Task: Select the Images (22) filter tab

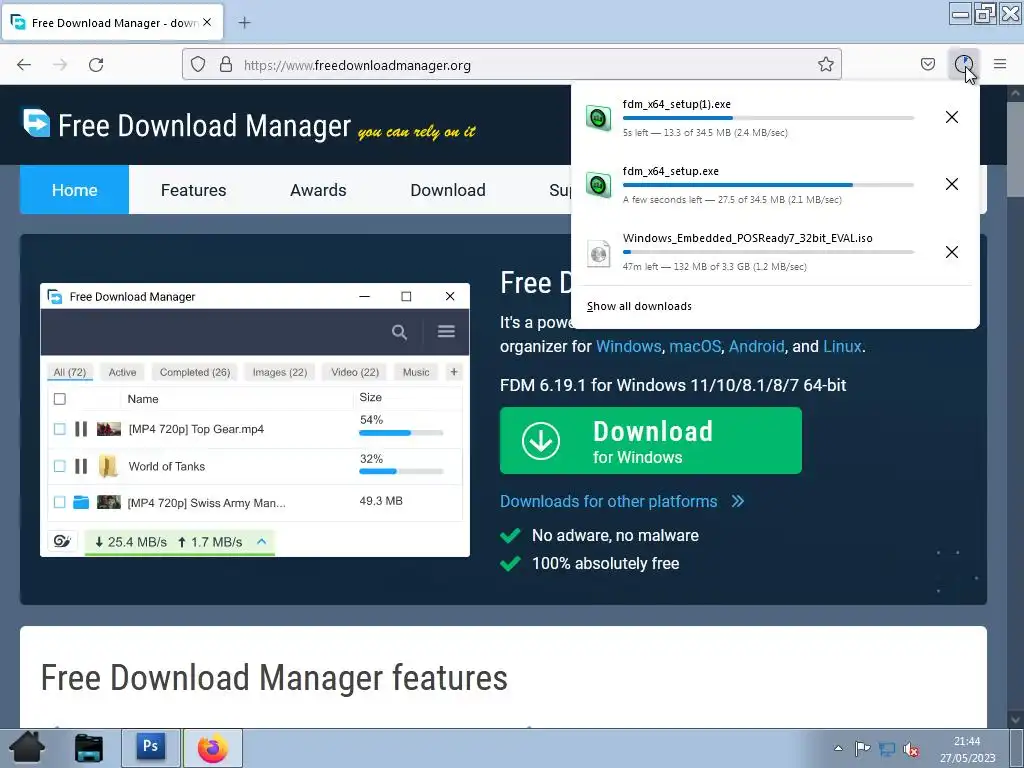Action: click(x=280, y=372)
